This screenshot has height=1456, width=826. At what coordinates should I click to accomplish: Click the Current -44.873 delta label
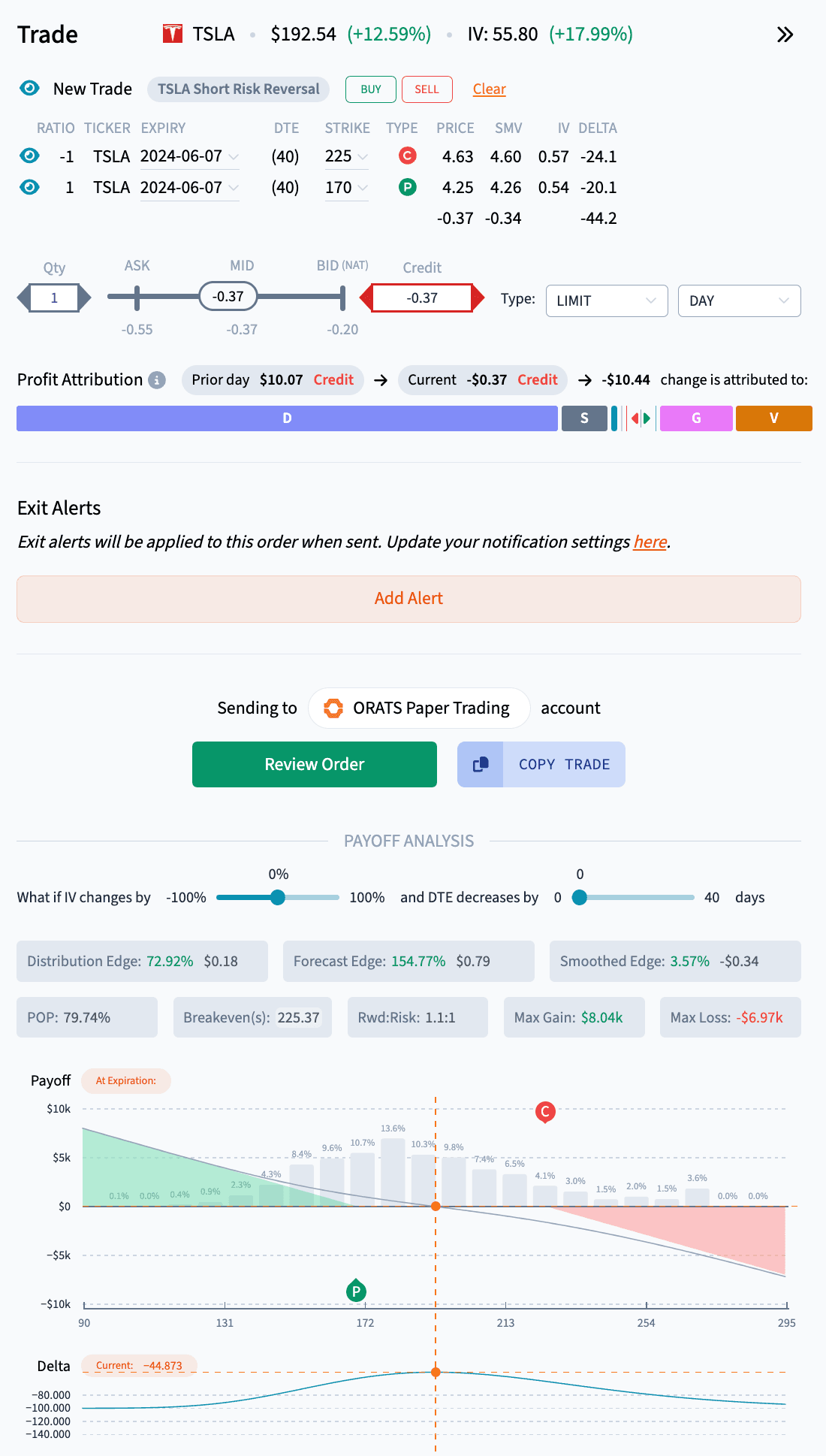click(x=139, y=1366)
